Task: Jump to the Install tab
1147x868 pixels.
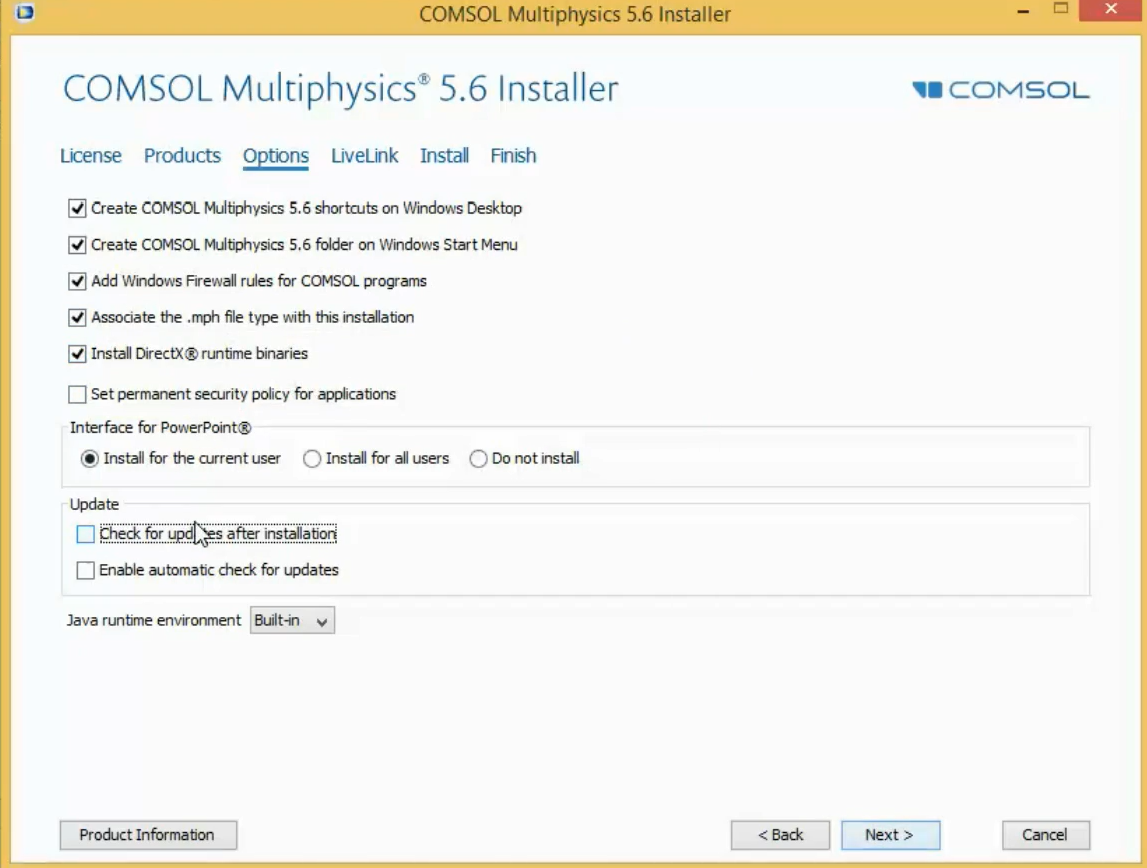Action: point(444,156)
